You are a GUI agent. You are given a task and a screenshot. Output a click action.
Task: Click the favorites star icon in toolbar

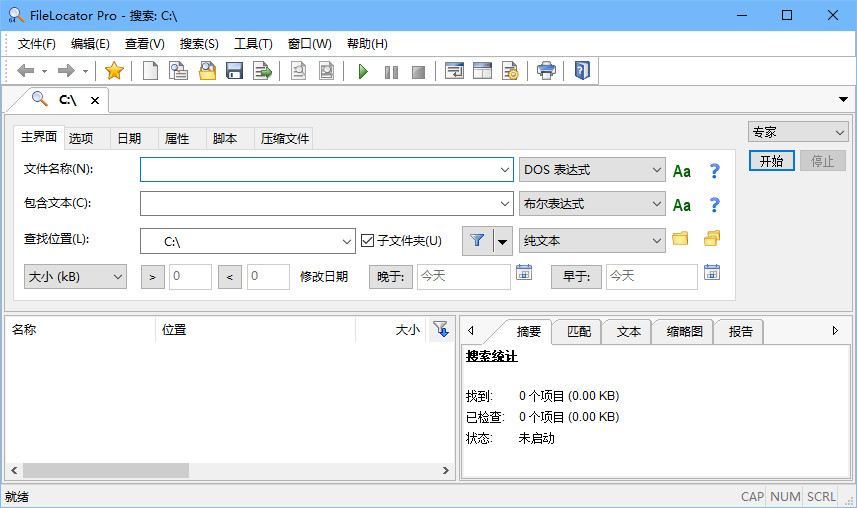click(x=114, y=71)
